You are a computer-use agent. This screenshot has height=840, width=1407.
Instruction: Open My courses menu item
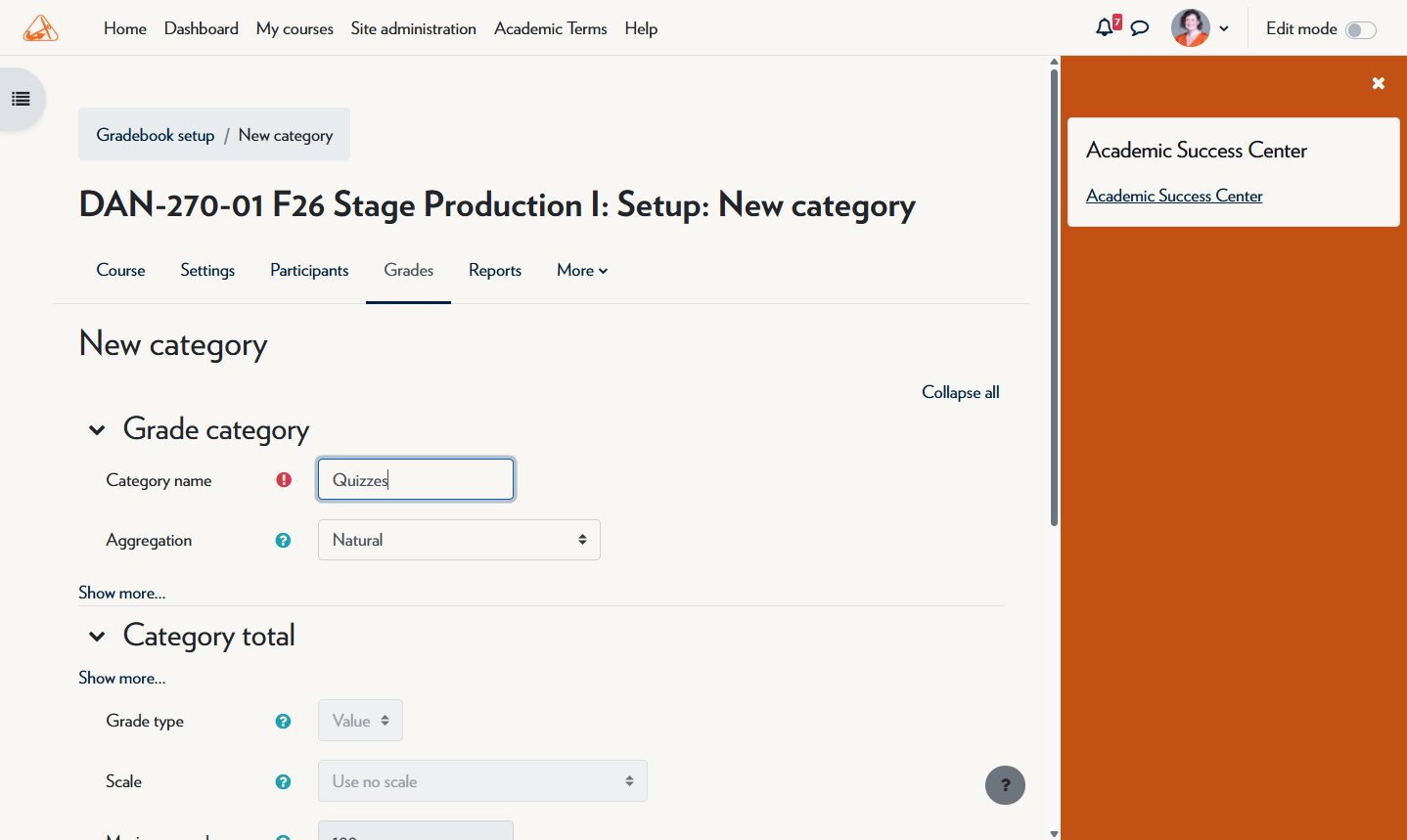pyautogui.click(x=295, y=28)
